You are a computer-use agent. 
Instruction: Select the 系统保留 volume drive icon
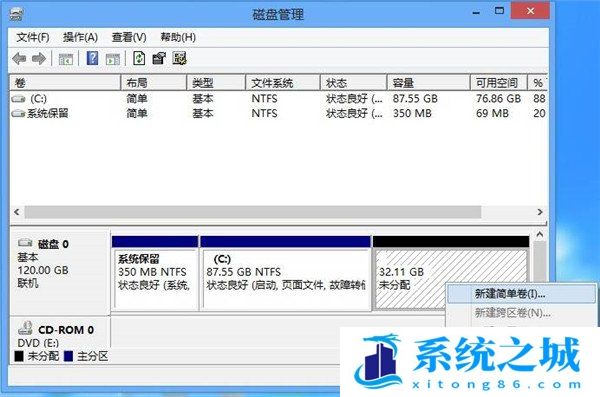pos(18,114)
